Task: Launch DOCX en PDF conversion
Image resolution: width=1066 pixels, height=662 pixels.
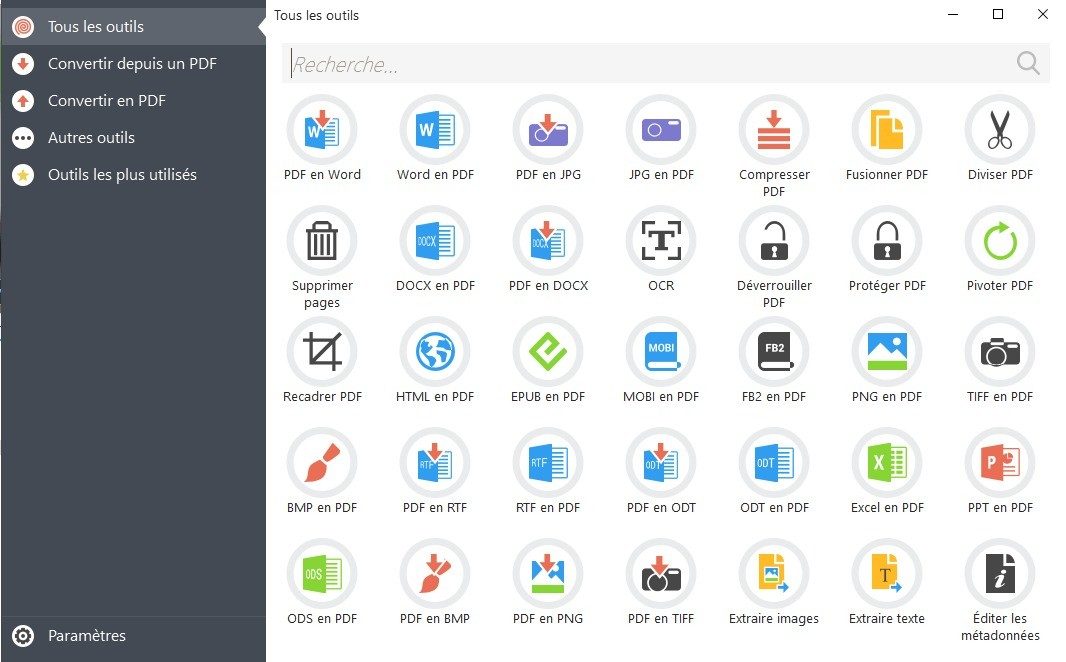Action: 435,241
